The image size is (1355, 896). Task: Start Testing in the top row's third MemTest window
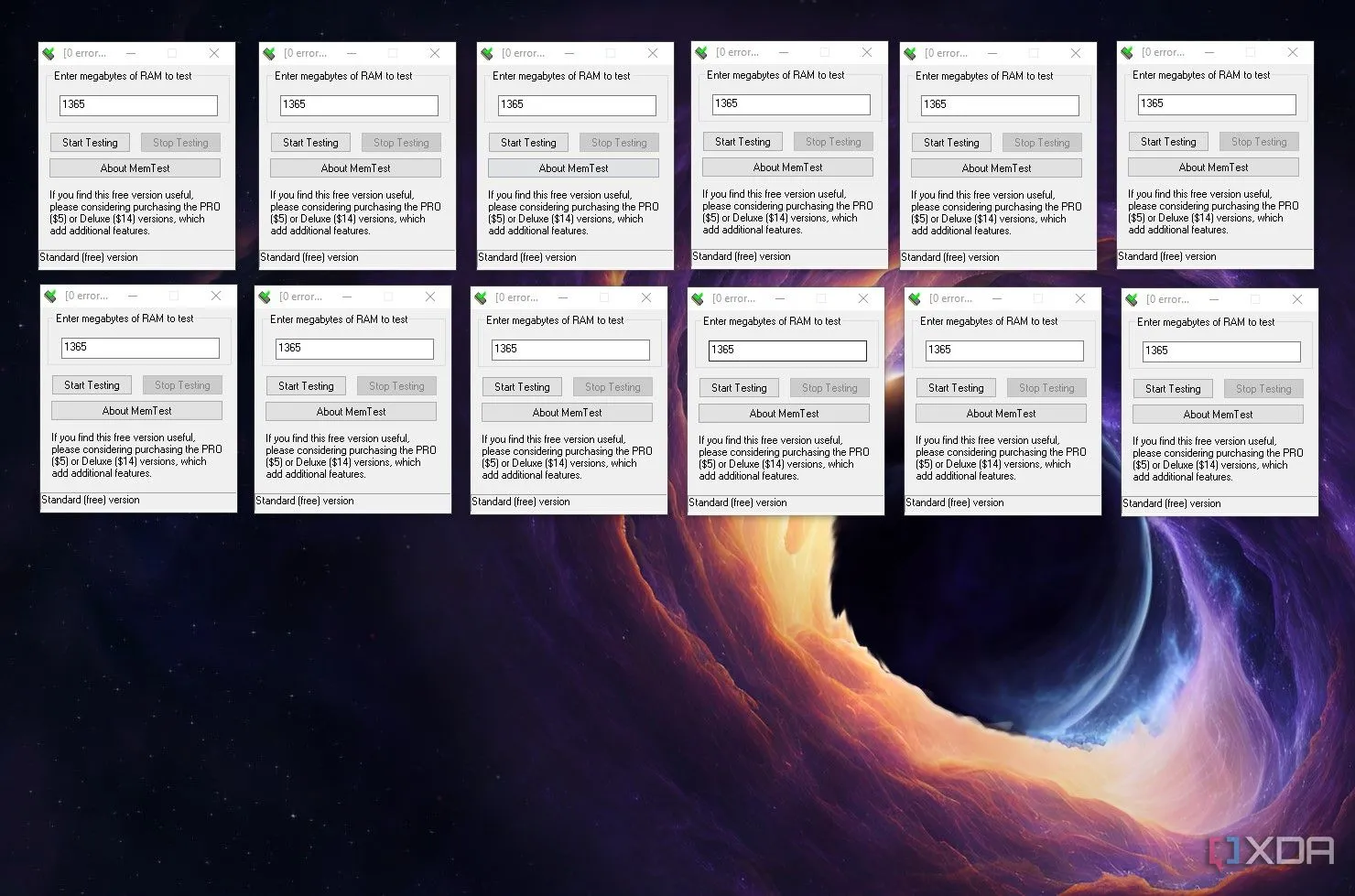[528, 143]
